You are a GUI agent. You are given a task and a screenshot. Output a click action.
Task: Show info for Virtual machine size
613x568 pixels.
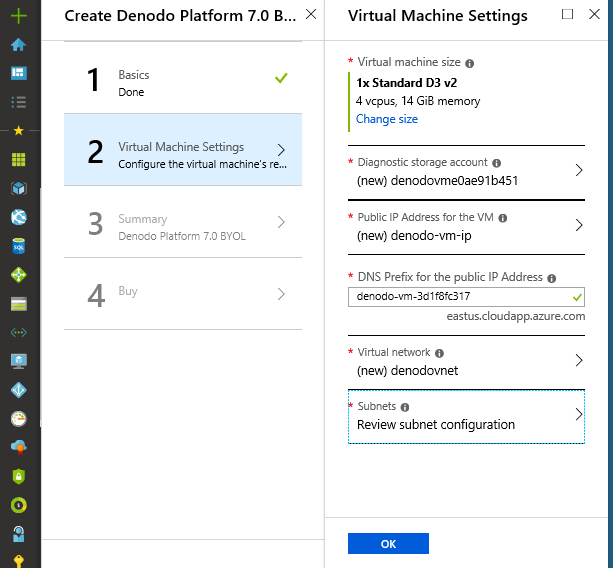pyautogui.click(x=470, y=63)
